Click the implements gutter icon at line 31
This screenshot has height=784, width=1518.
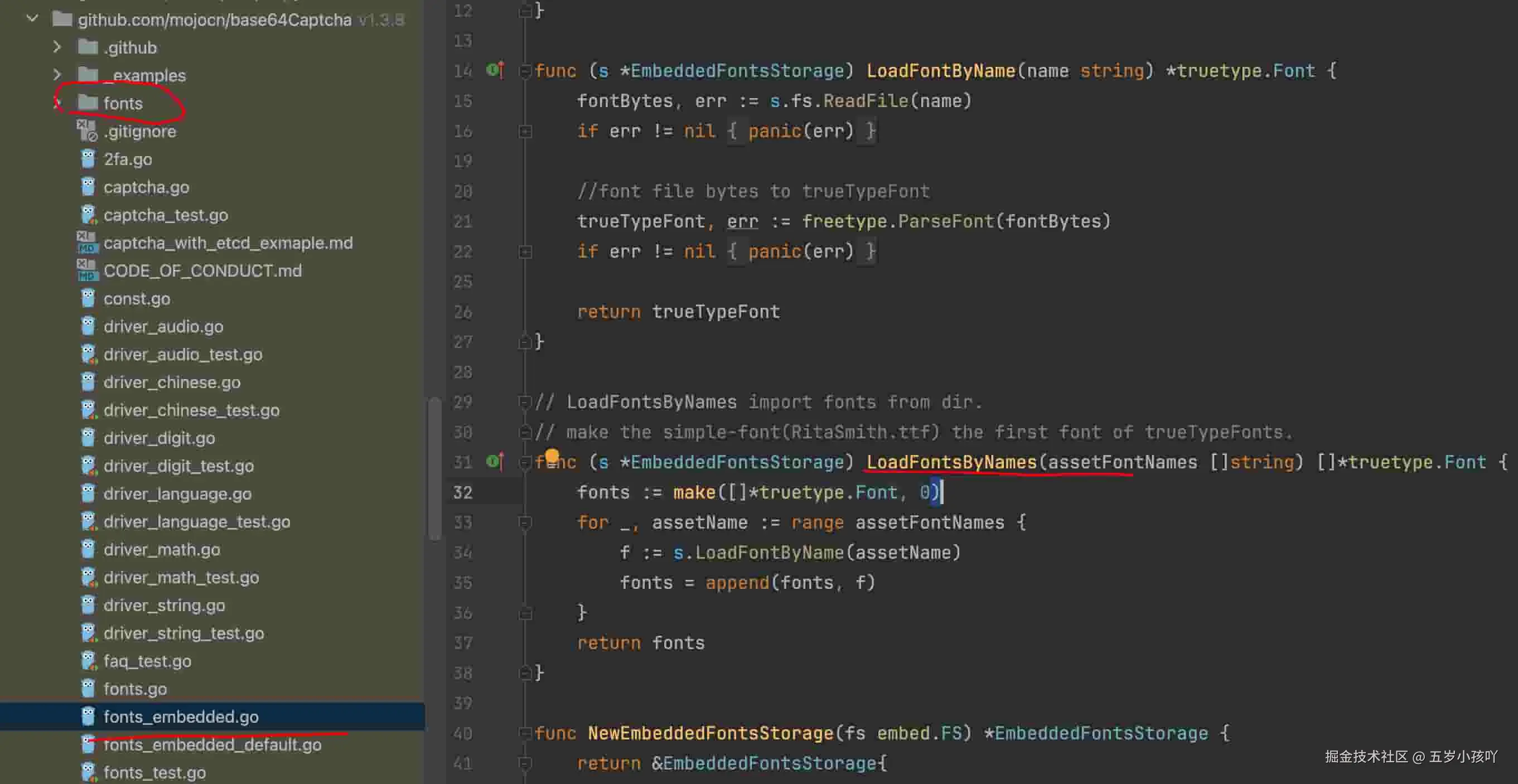pos(495,461)
